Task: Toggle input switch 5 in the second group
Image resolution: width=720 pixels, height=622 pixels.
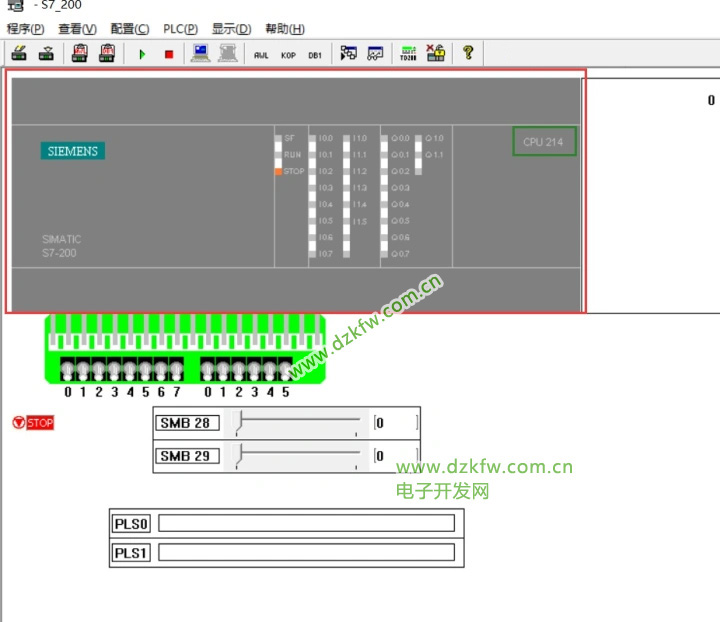Action: 285,370
